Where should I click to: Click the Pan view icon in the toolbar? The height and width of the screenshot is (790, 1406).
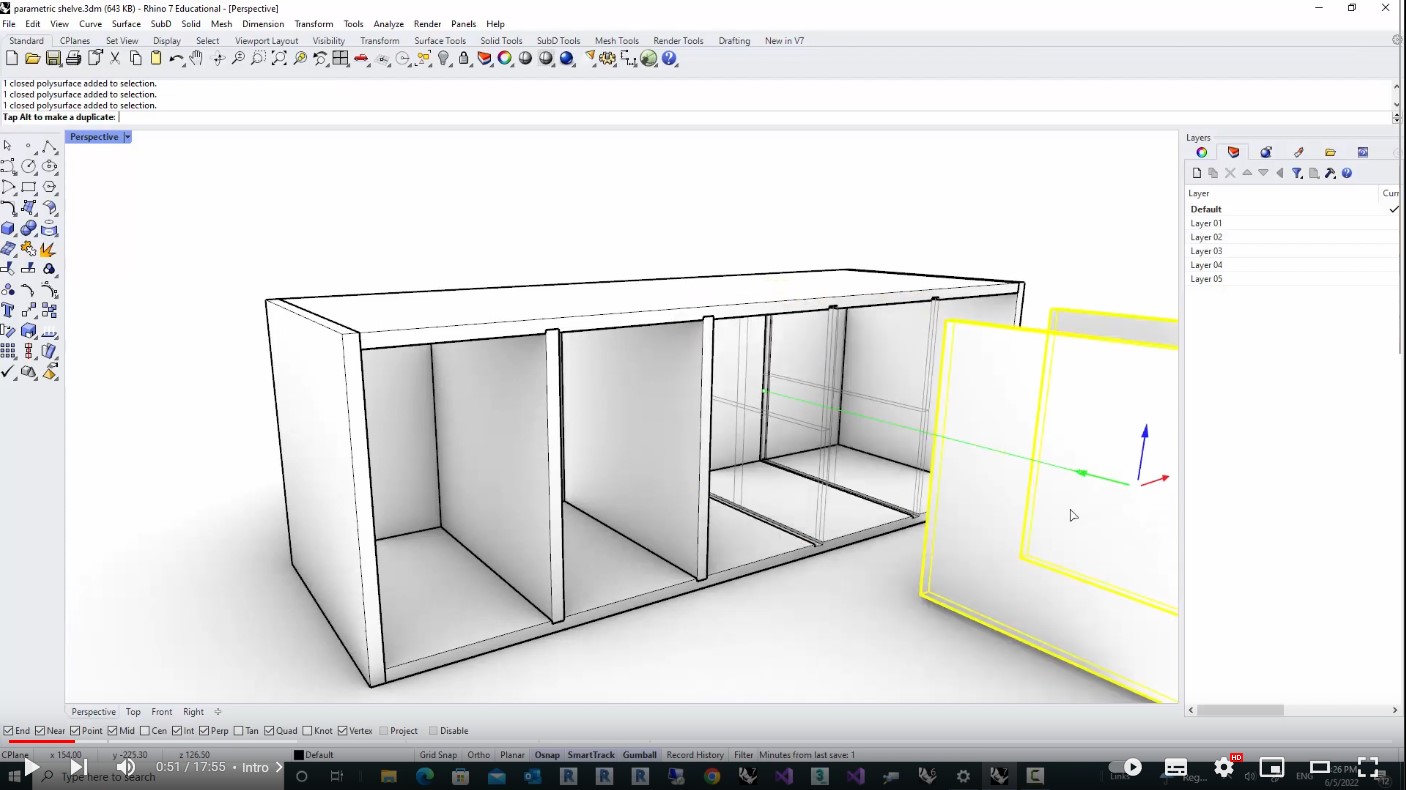[x=196, y=58]
